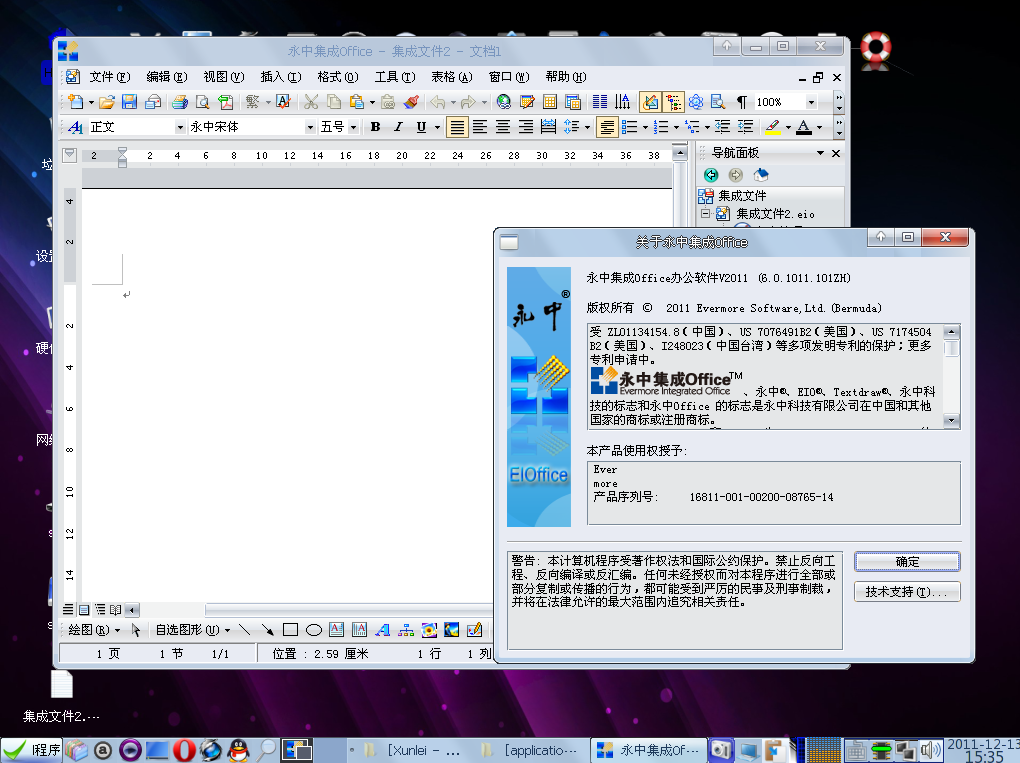Viewport: 1020px width, 763px height.
Task: Open the 格式 (O) menu
Action: pos(338,77)
